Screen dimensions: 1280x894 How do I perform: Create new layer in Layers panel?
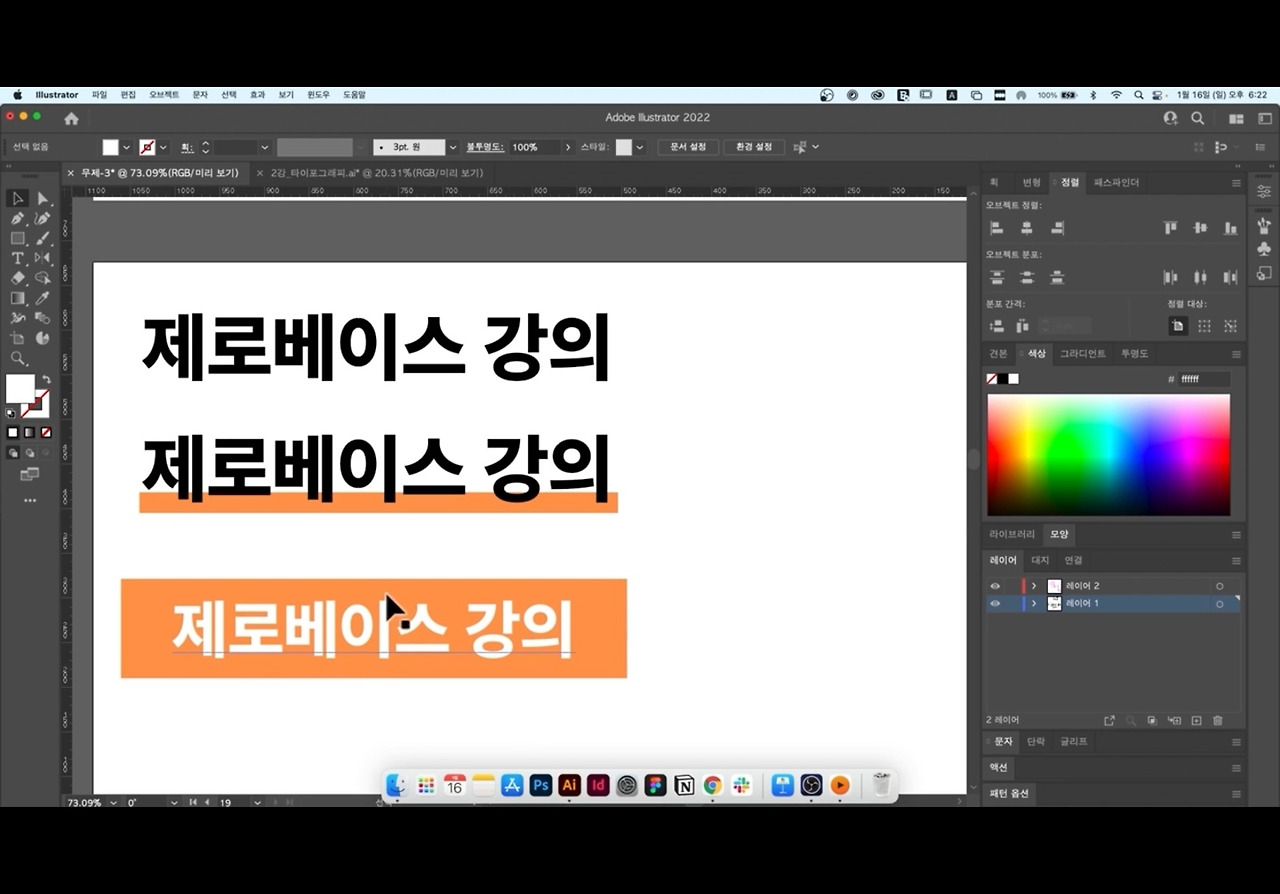click(1196, 720)
